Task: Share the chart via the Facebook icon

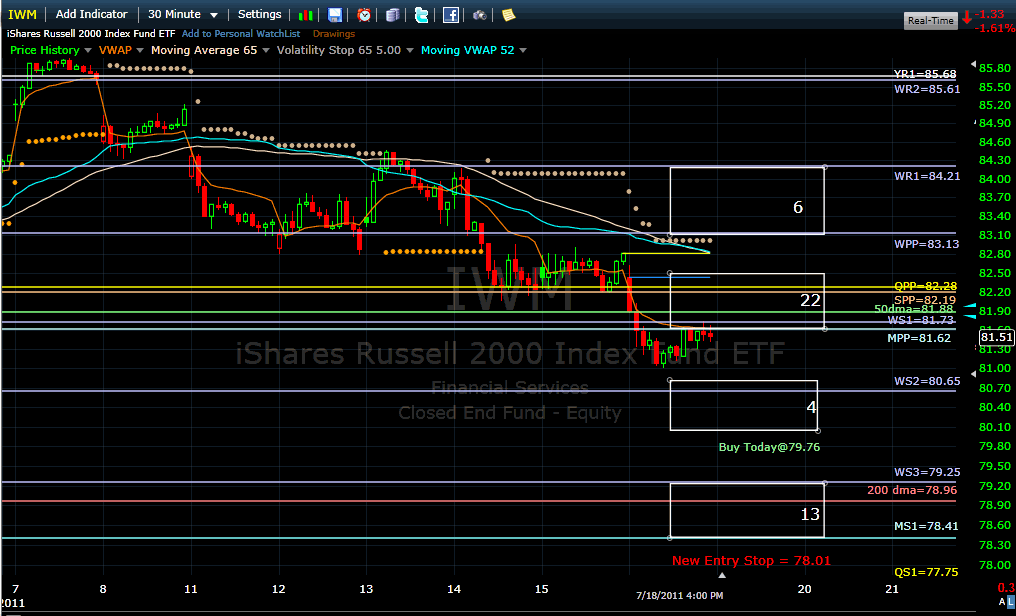Action: (x=451, y=15)
